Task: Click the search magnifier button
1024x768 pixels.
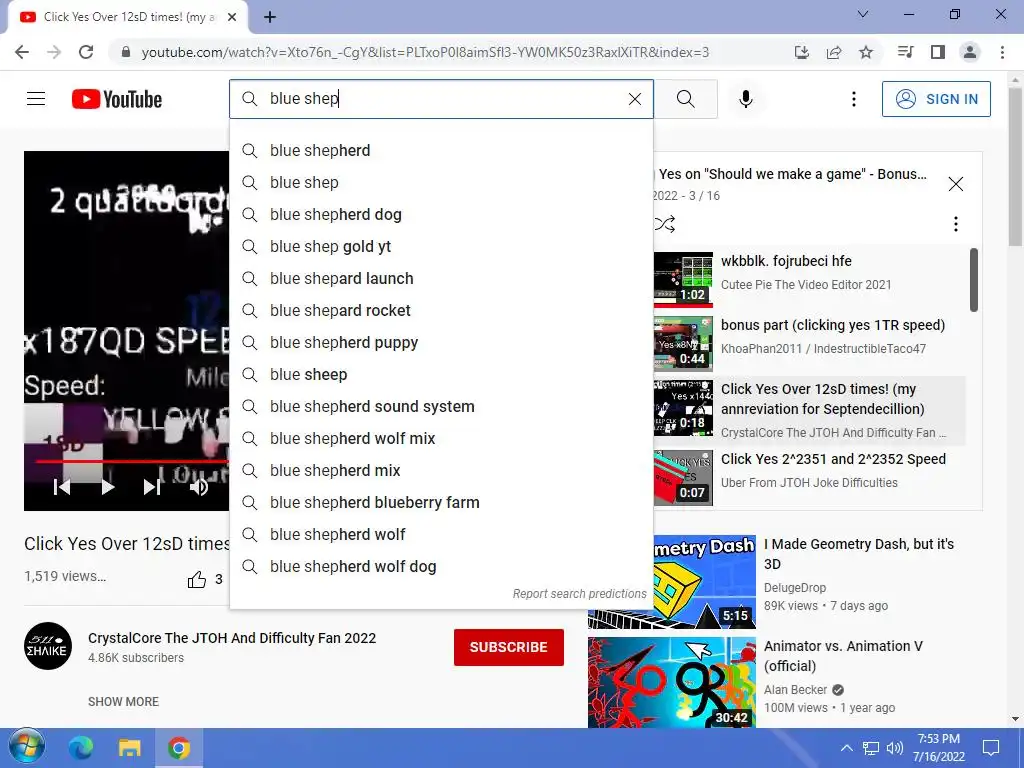Action: [x=686, y=99]
